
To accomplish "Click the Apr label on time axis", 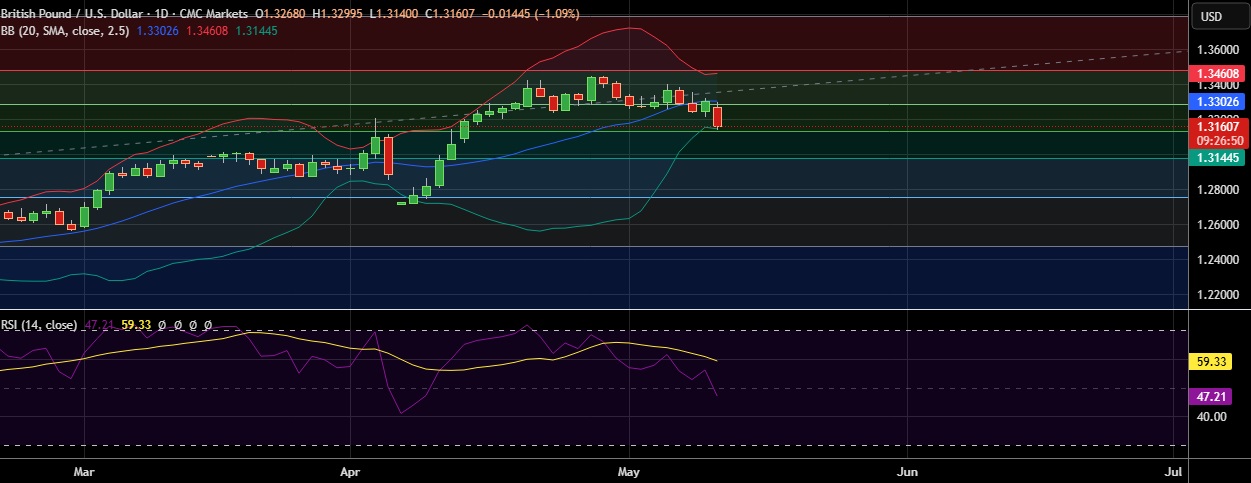I will coord(350,470).
